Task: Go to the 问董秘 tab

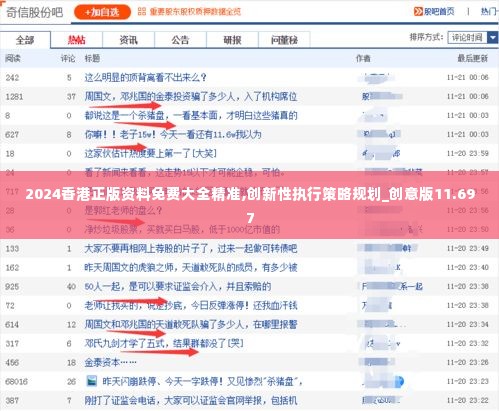Action: pos(284,40)
